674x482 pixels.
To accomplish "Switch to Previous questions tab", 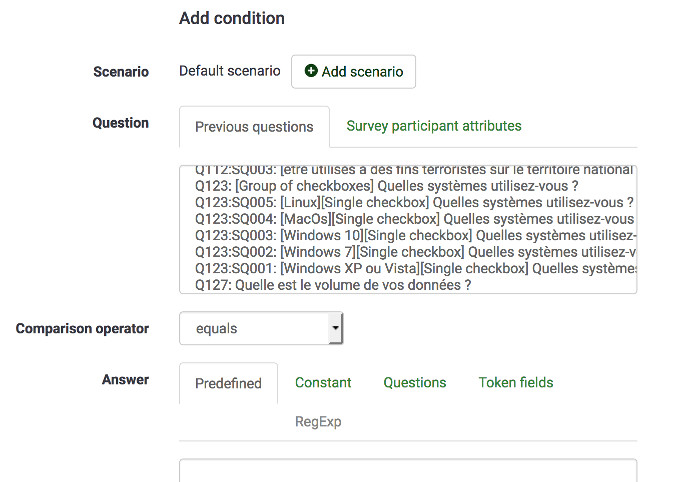I will pos(254,127).
